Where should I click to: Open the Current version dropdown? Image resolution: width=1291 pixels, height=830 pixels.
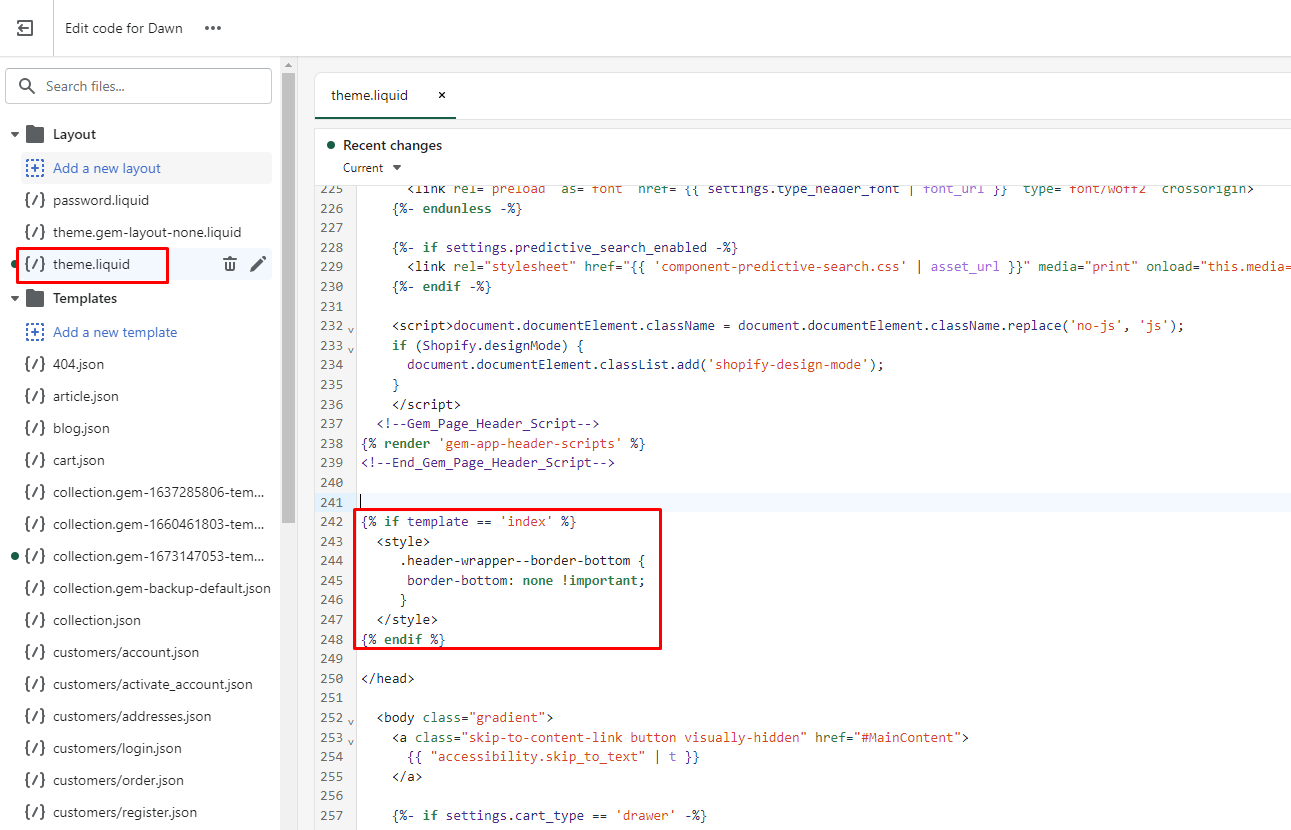pos(372,168)
